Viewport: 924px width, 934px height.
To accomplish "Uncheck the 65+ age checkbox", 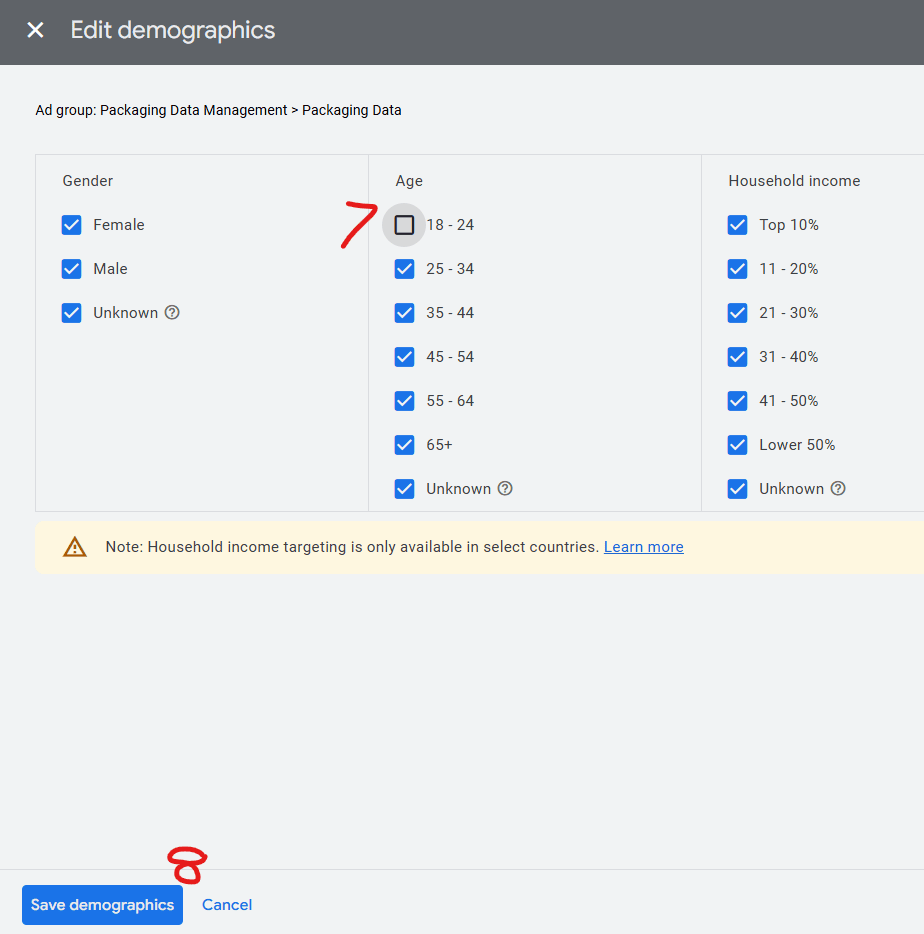I will pos(405,445).
